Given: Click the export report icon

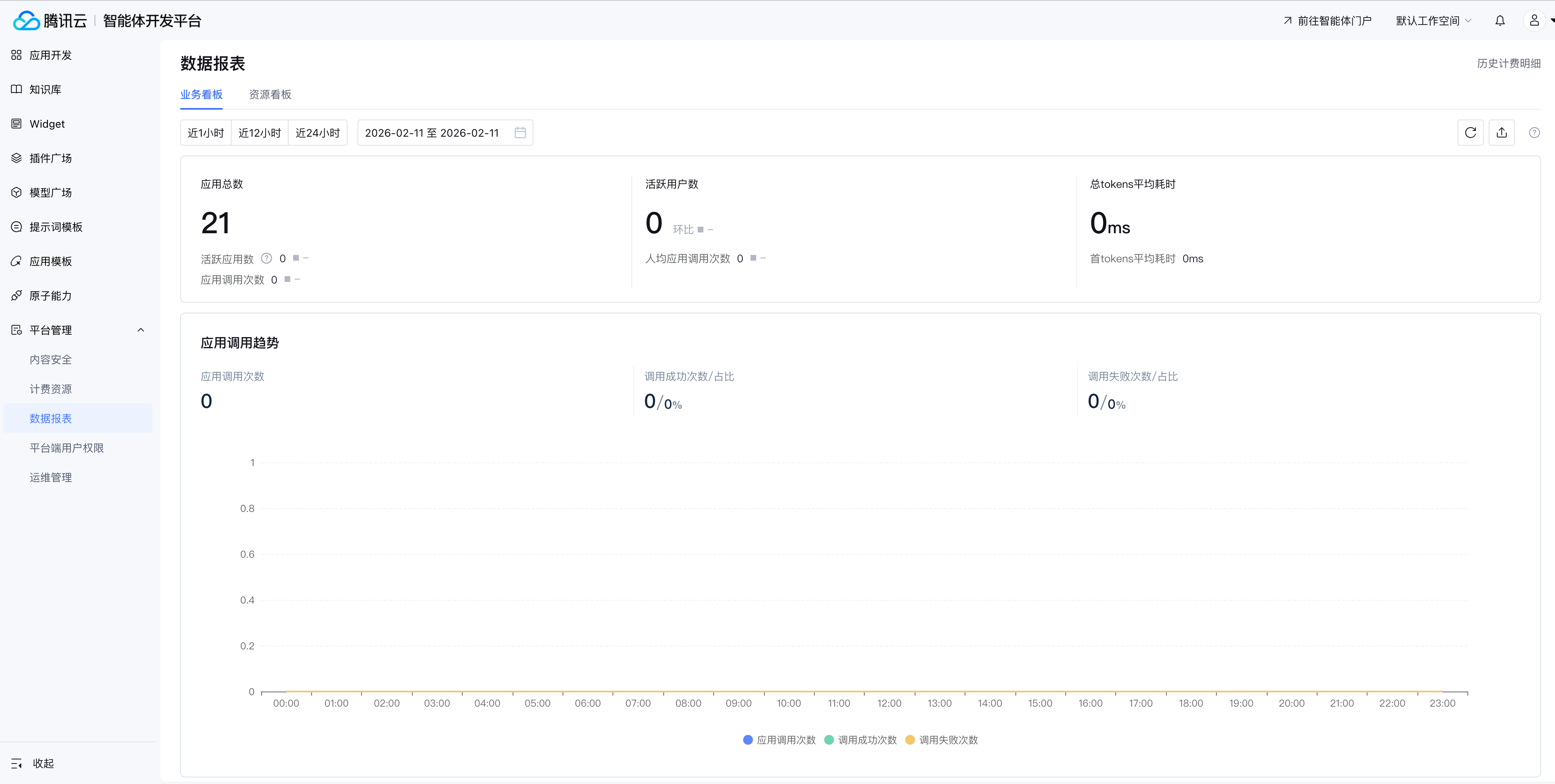Looking at the screenshot, I should [x=1501, y=133].
